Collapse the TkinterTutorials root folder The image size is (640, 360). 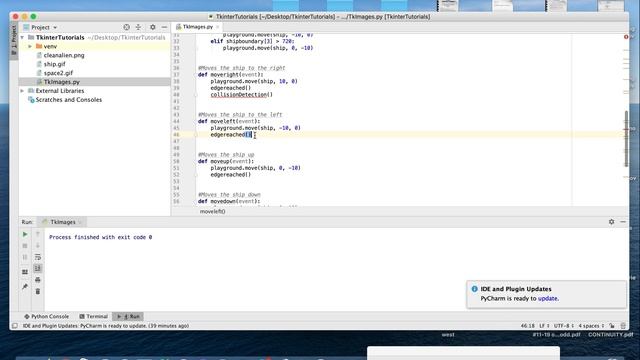pyautogui.click(x=22, y=38)
